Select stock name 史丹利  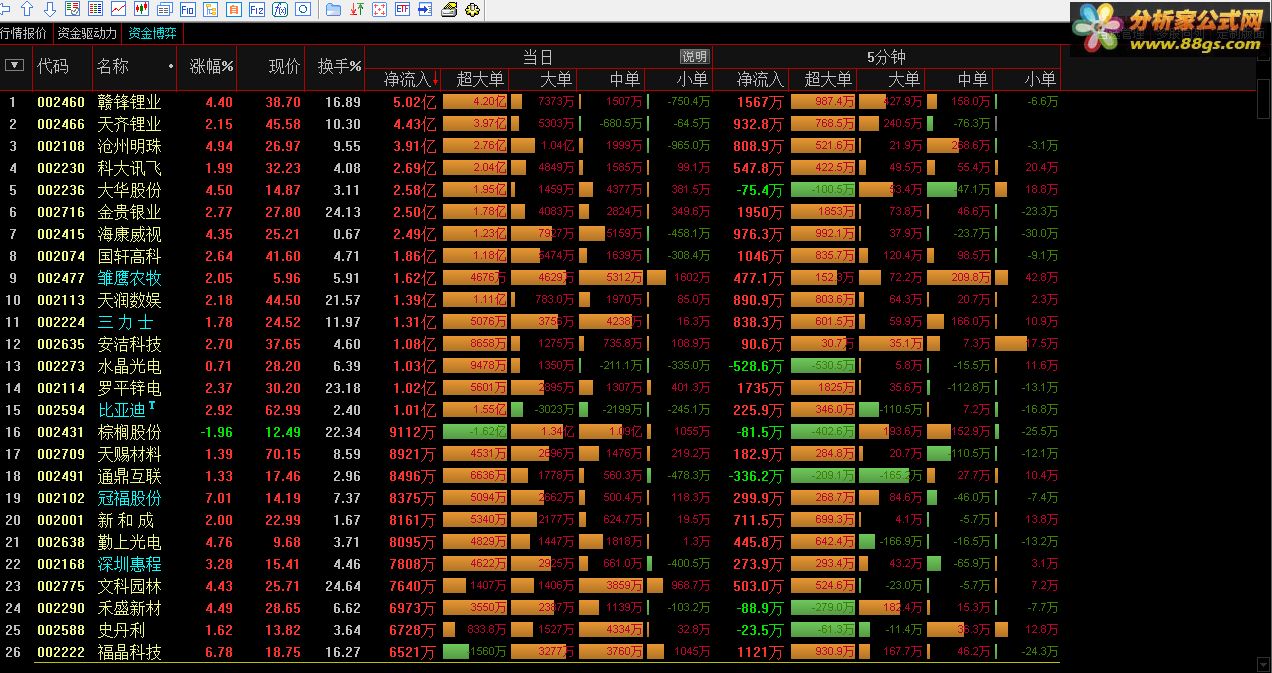(x=121, y=630)
